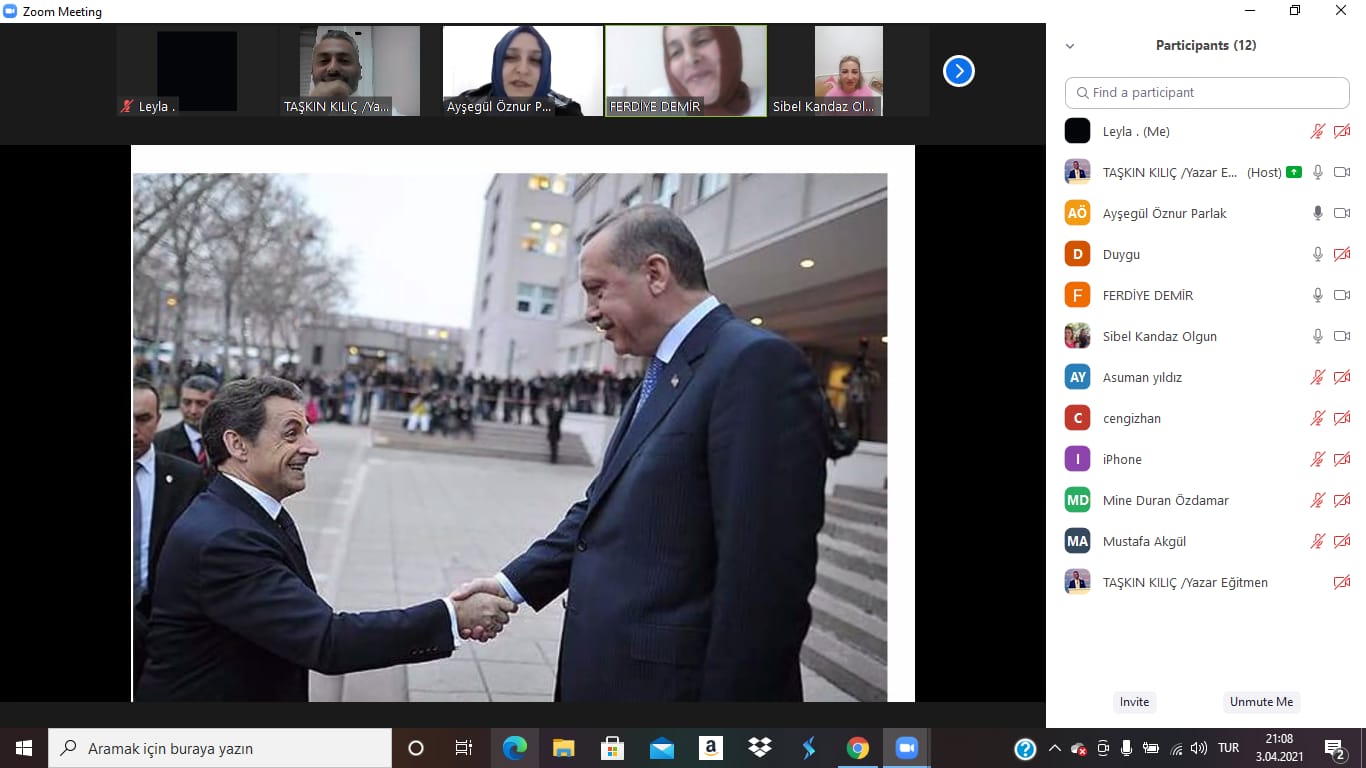Image resolution: width=1366 pixels, height=768 pixels.
Task: Click Mine Duran Özdamar's camera-off icon
Action: (1342, 500)
